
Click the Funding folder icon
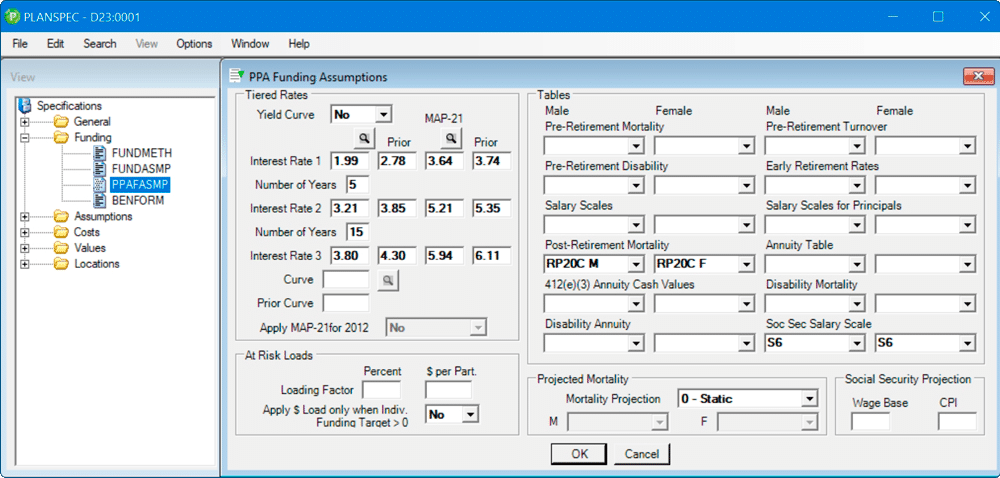coord(61,138)
